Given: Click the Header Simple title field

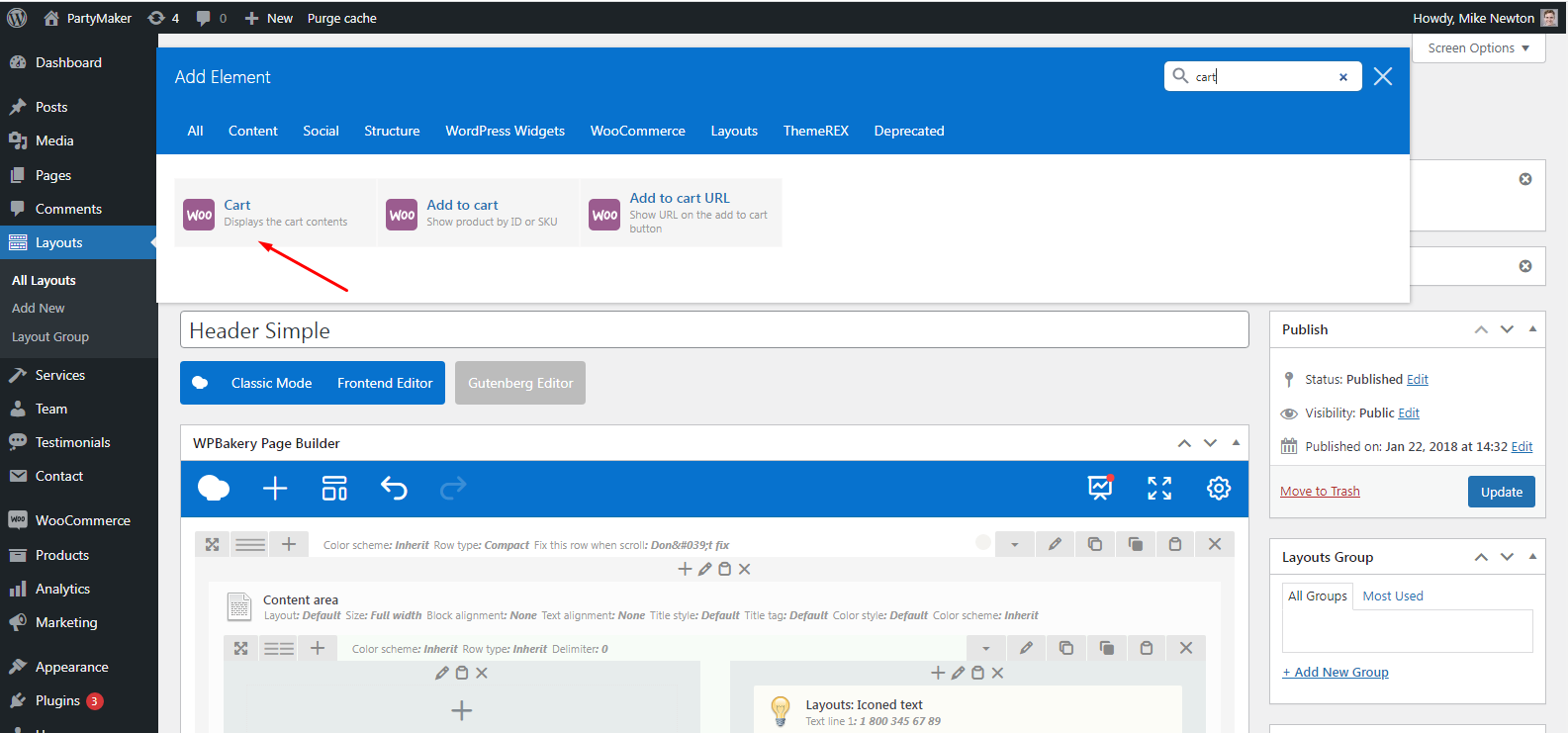Looking at the screenshot, I should [714, 330].
